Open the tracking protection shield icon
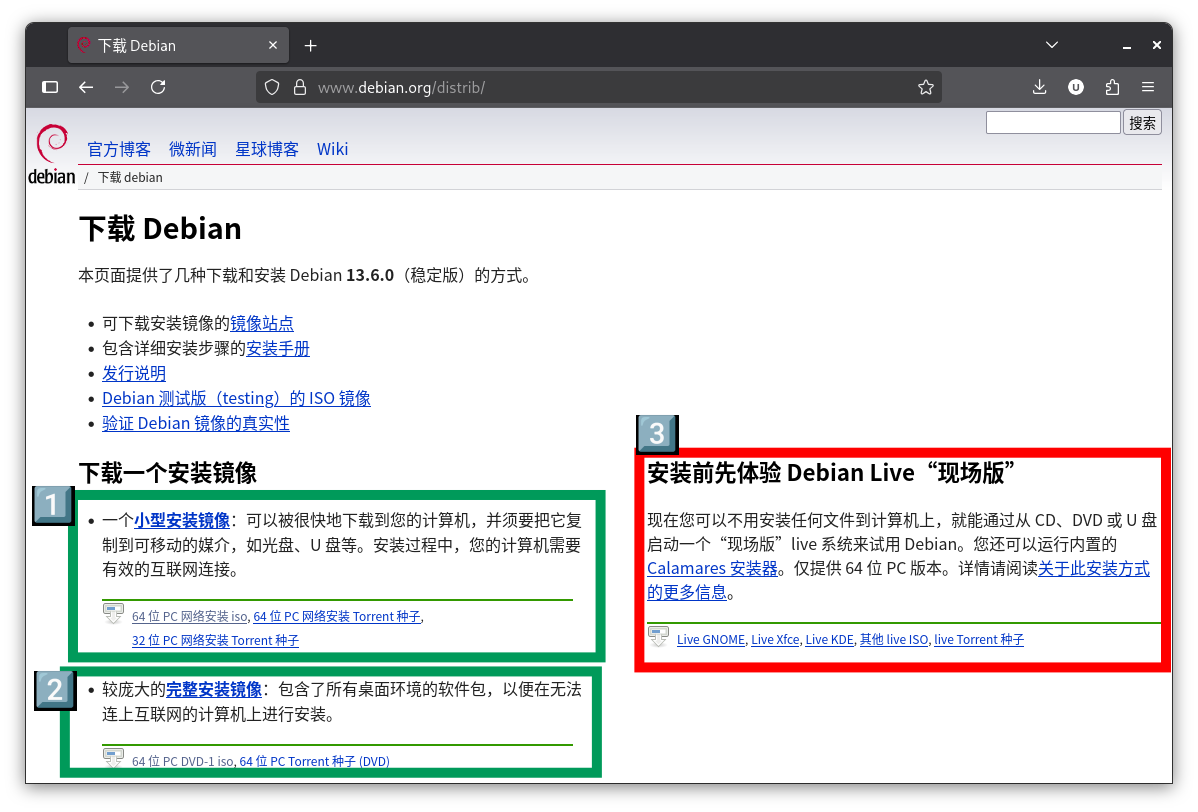This screenshot has height=812, width=1198. (272, 87)
